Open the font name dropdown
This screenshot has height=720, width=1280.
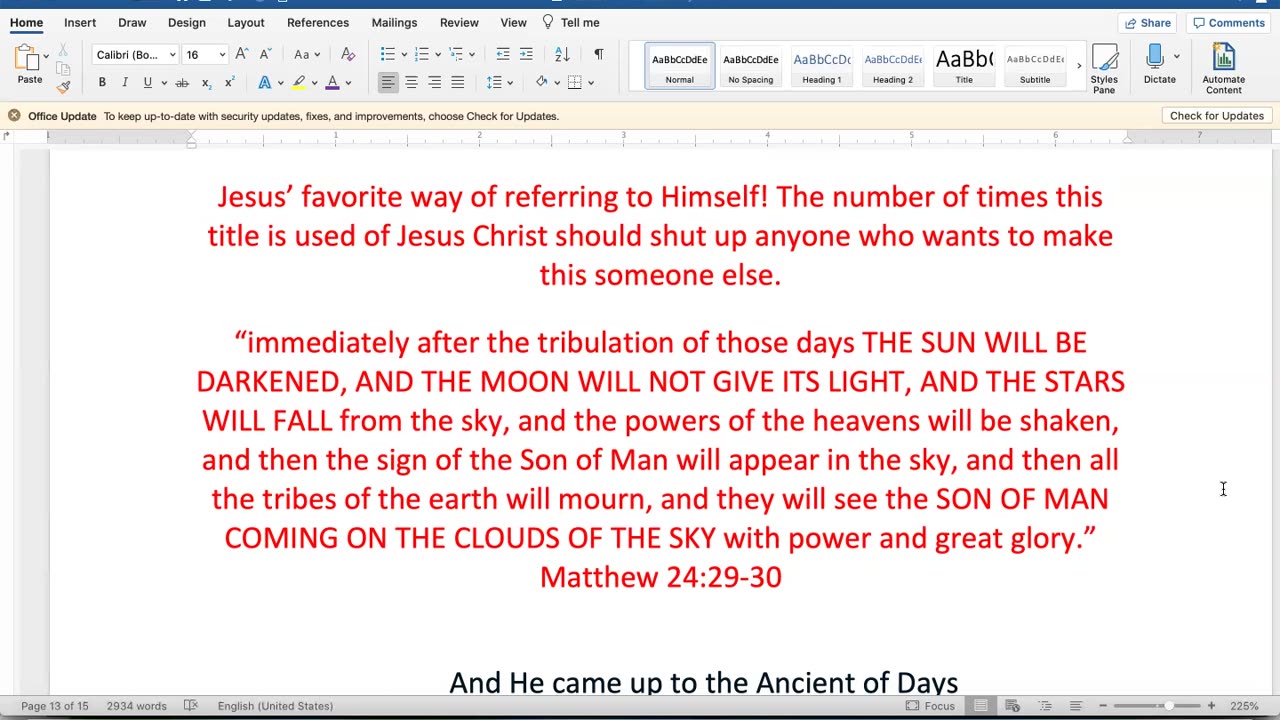pyautogui.click(x=172, y=55)
